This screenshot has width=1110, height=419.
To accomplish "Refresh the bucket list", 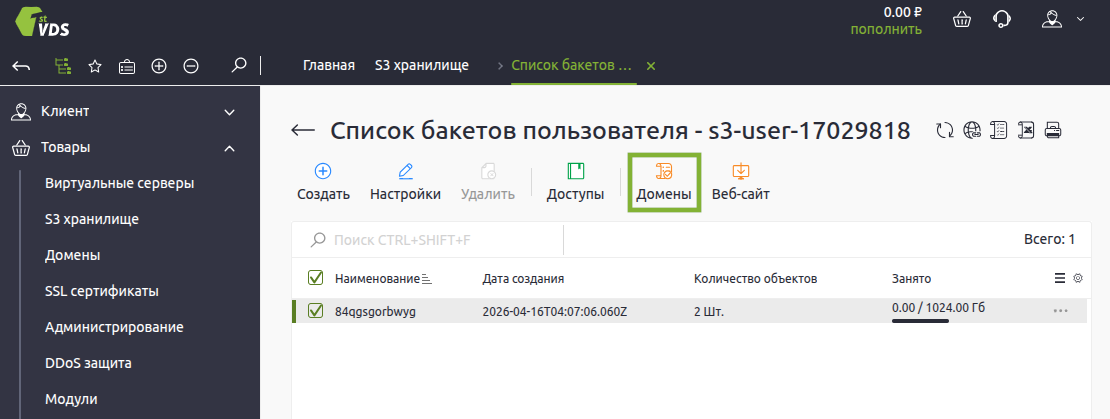I will point(944,130).
